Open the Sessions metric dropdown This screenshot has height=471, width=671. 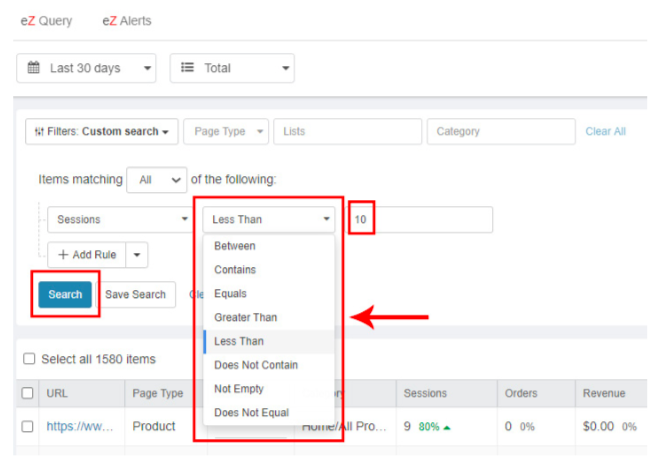(x=120, y=219)
